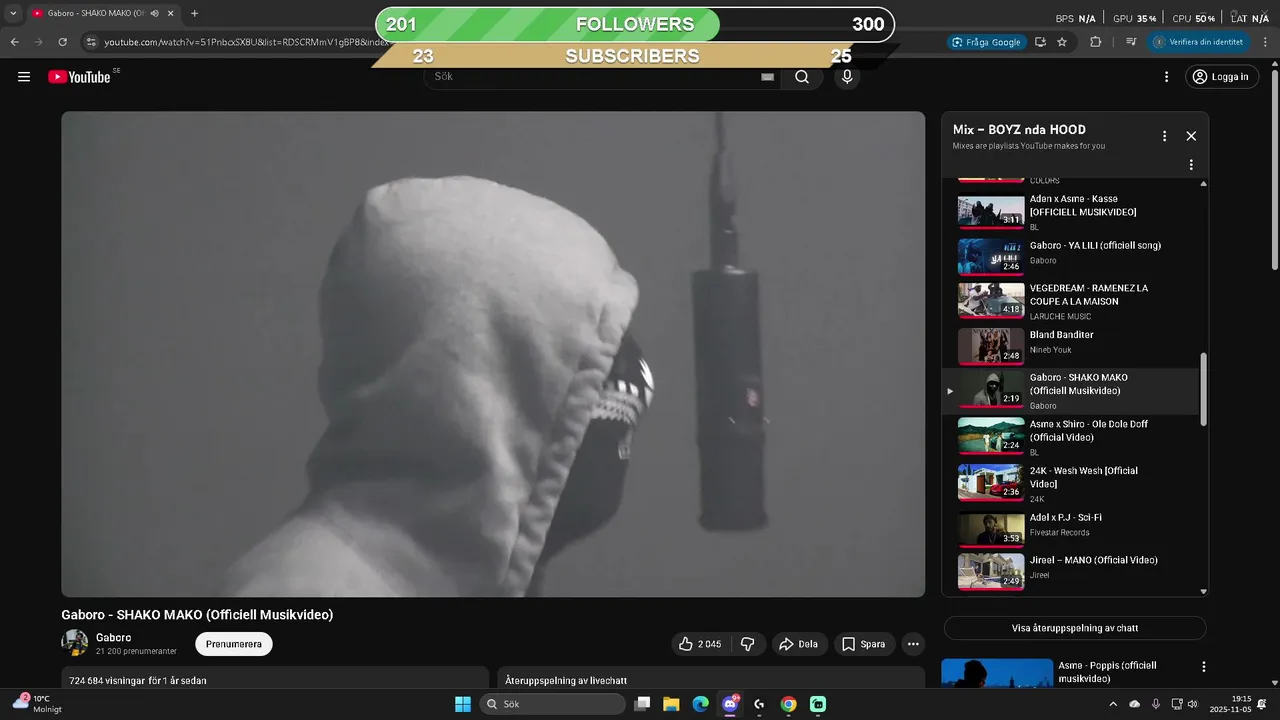Play 24K - Wesh Wesh from playlist
The image size is (1280, 720).
[x=1070, y=482]
